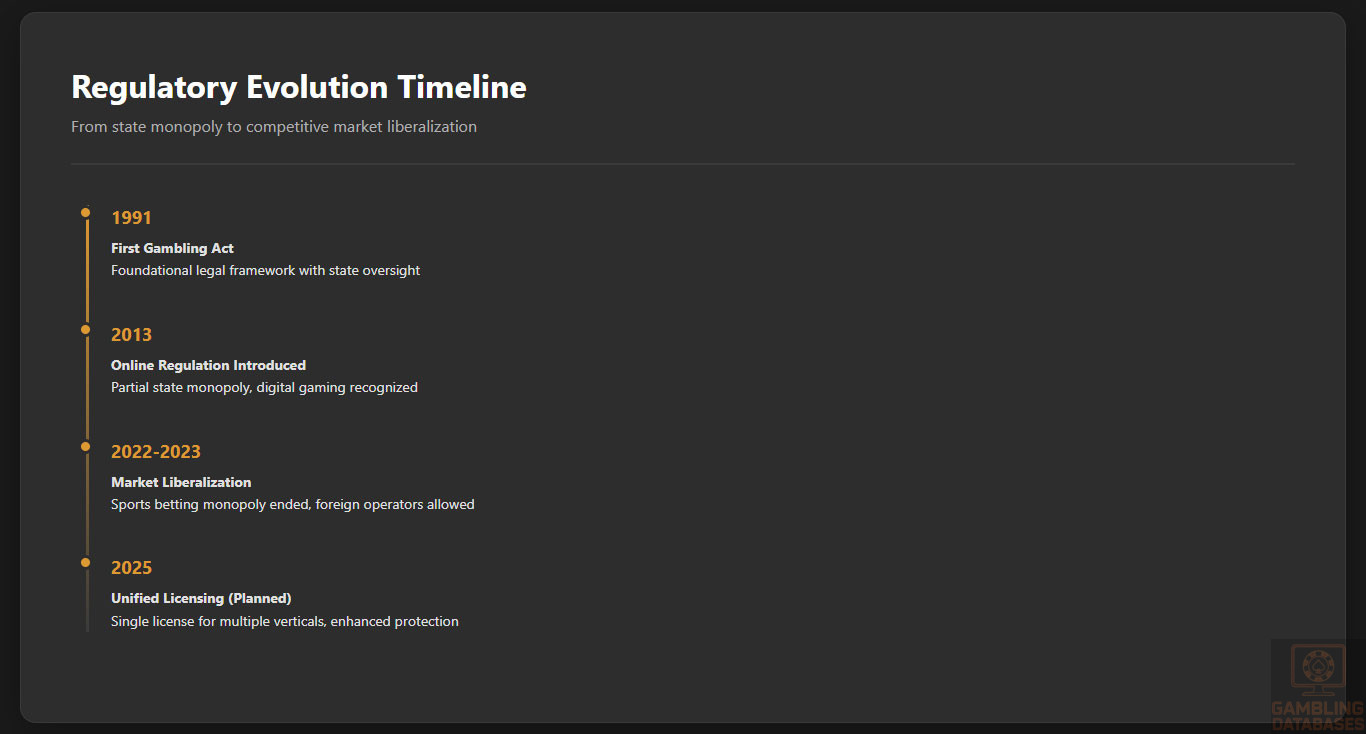Select the 2013 timeline marker dot
The image size is (1366, 734).
click(86, 329)
